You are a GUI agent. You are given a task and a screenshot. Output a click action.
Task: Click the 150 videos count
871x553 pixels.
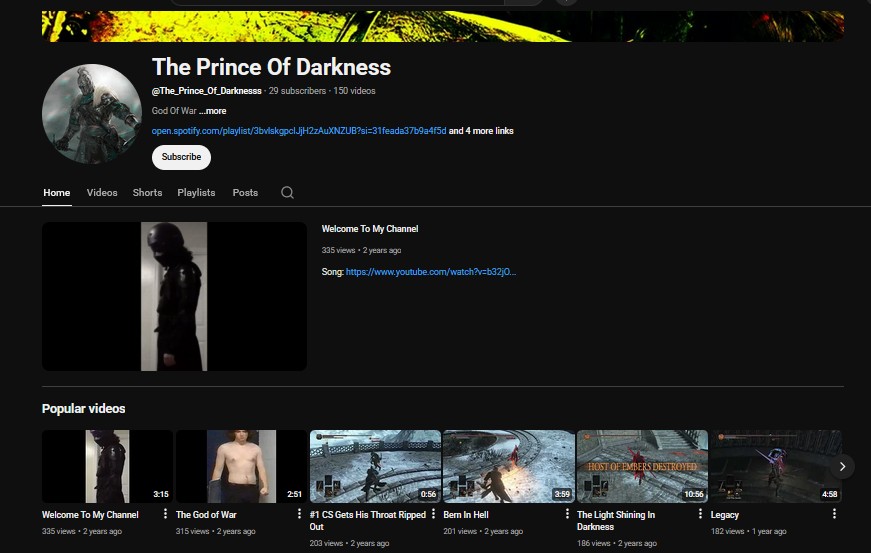(x=354, y=91)
